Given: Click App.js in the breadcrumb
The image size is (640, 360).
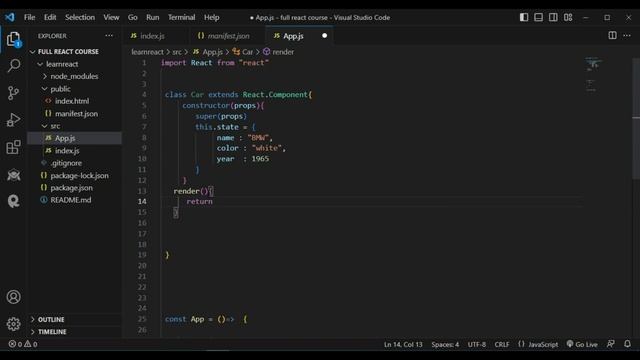Looking at the screenshot, I should 208,52.
